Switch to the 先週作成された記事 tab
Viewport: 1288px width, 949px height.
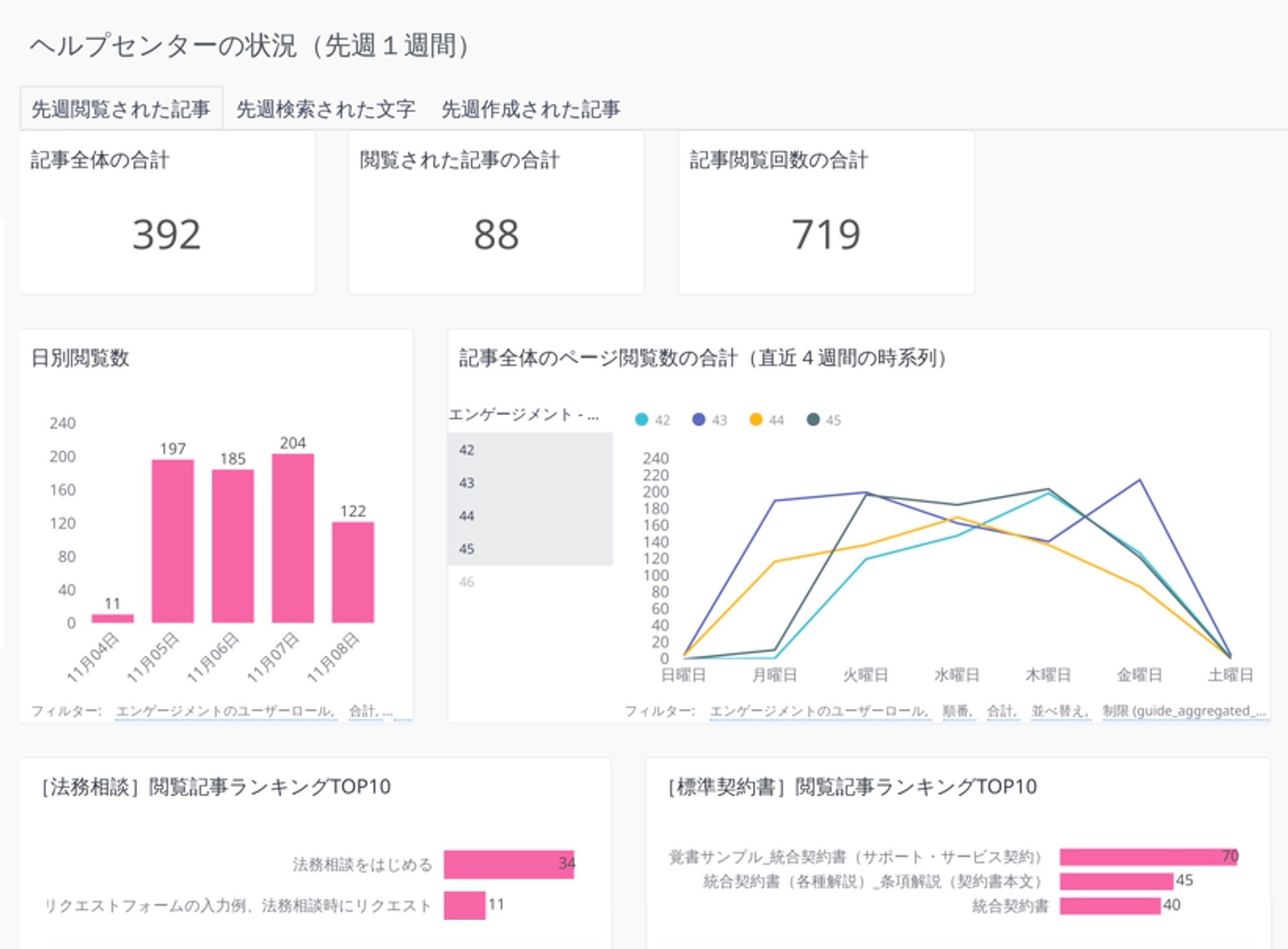531,109
